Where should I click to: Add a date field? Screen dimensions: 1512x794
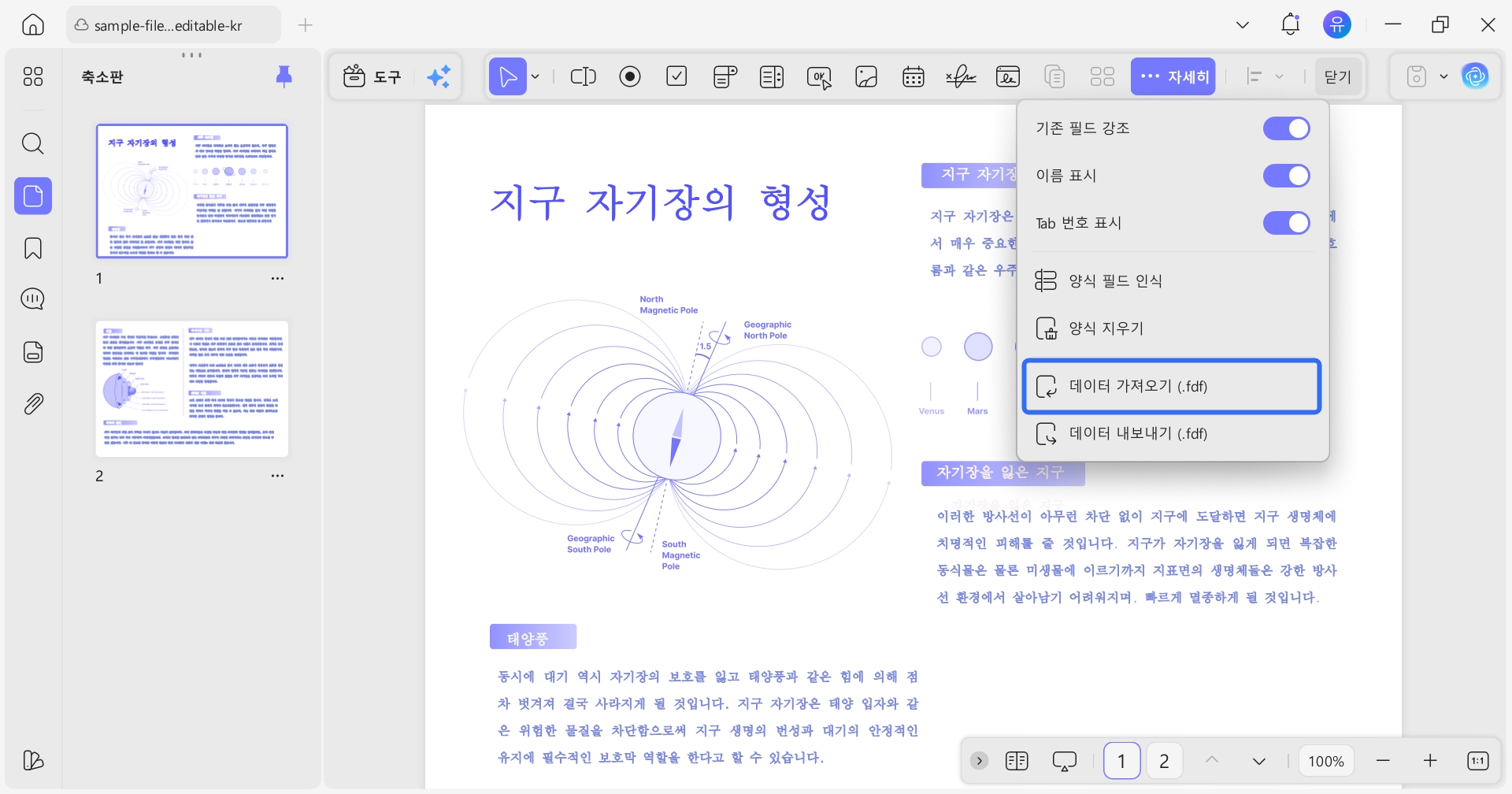[x=913, y=76]
